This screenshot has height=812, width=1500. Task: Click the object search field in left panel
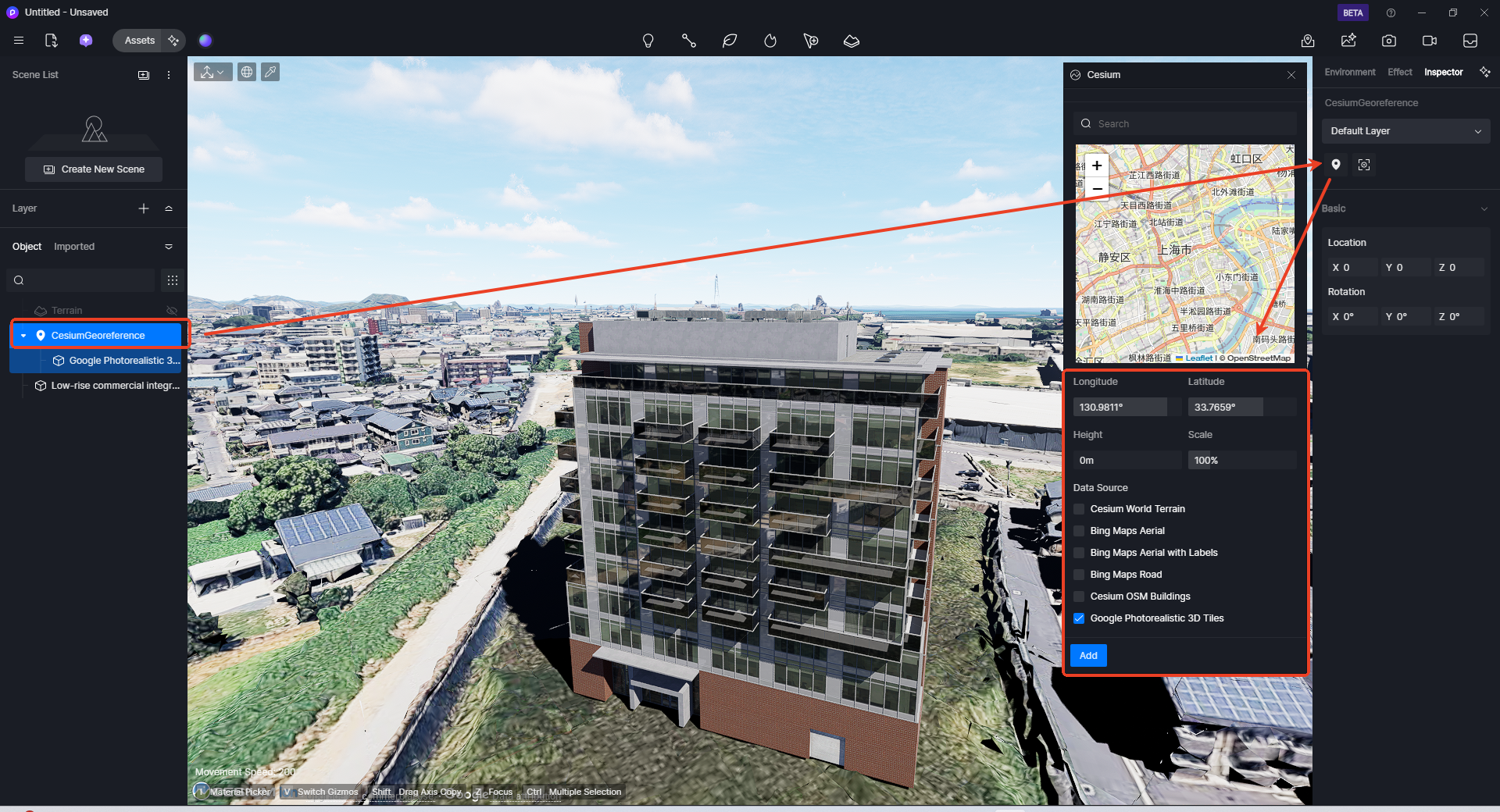pyautogui.click(x=80, y=280)
